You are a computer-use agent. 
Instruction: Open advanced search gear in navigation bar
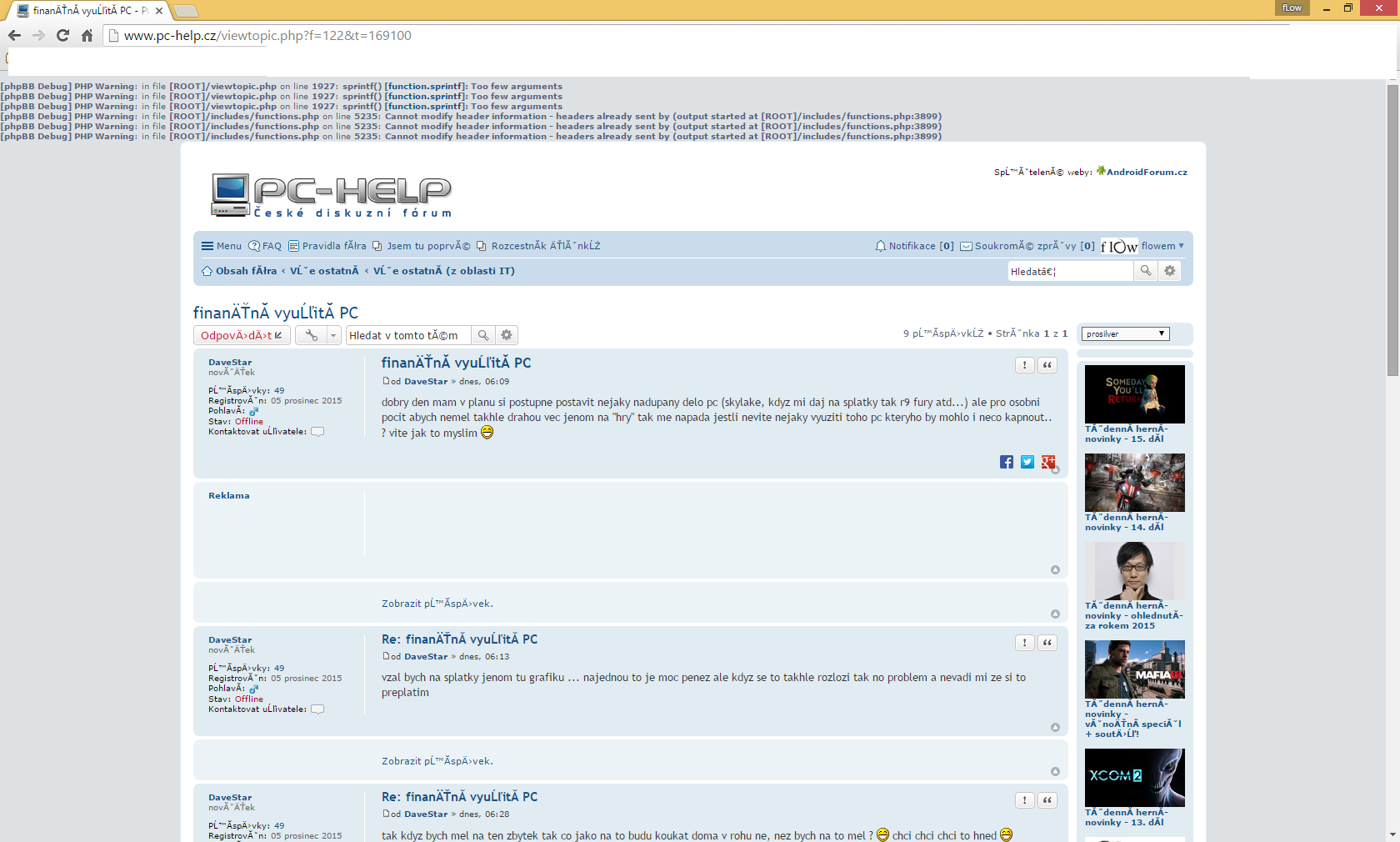point(1170,271)
